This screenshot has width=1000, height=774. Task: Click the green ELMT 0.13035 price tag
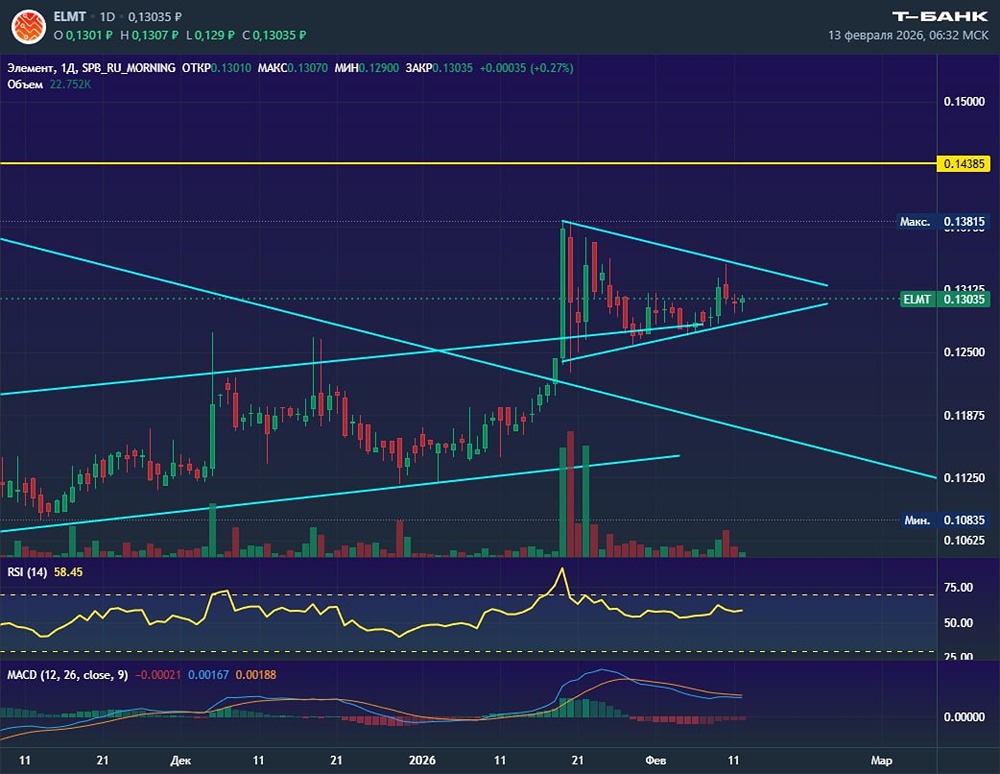(x=945, y=299)
